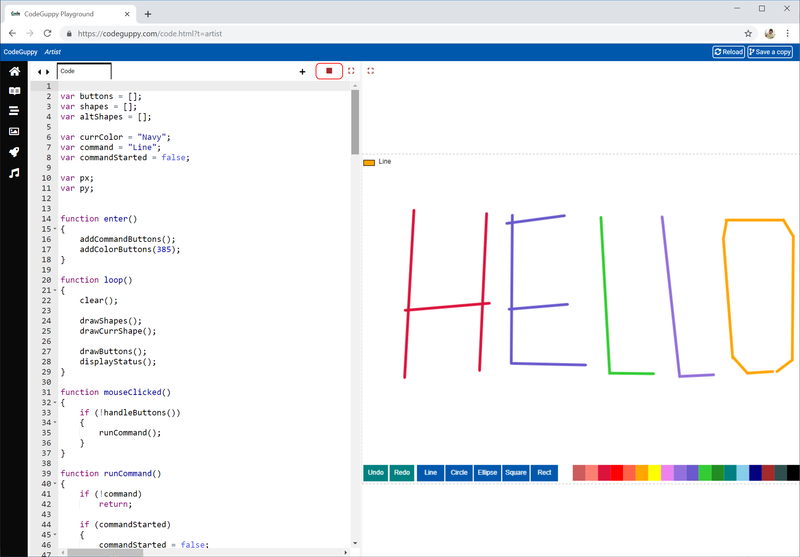Open the music note icon in sidebar
The image size is (800, 557).
[14, 173]
